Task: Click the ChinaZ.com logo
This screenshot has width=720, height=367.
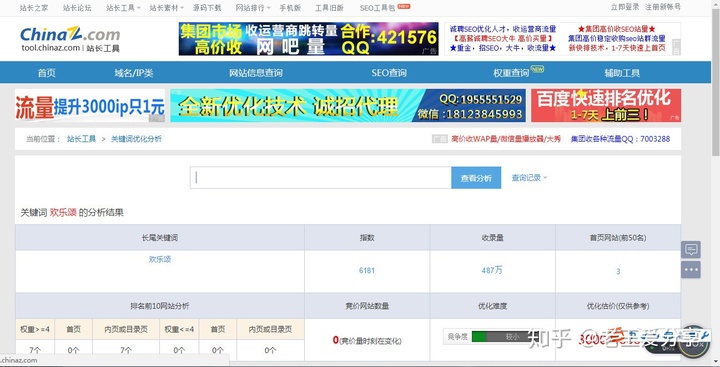Action: point(70,39)
